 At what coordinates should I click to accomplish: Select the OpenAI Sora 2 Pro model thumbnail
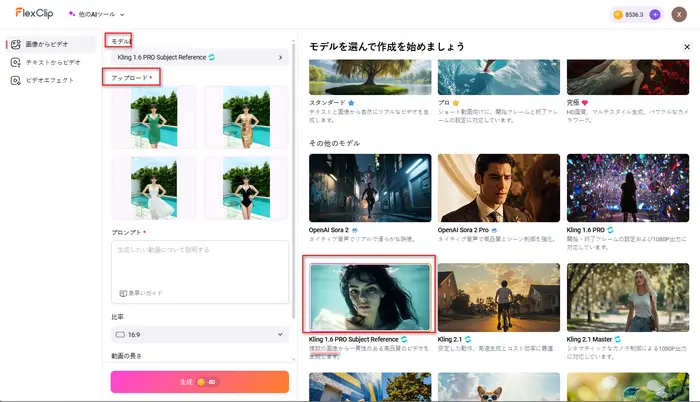pyautogui.click(x=499, y=188)
